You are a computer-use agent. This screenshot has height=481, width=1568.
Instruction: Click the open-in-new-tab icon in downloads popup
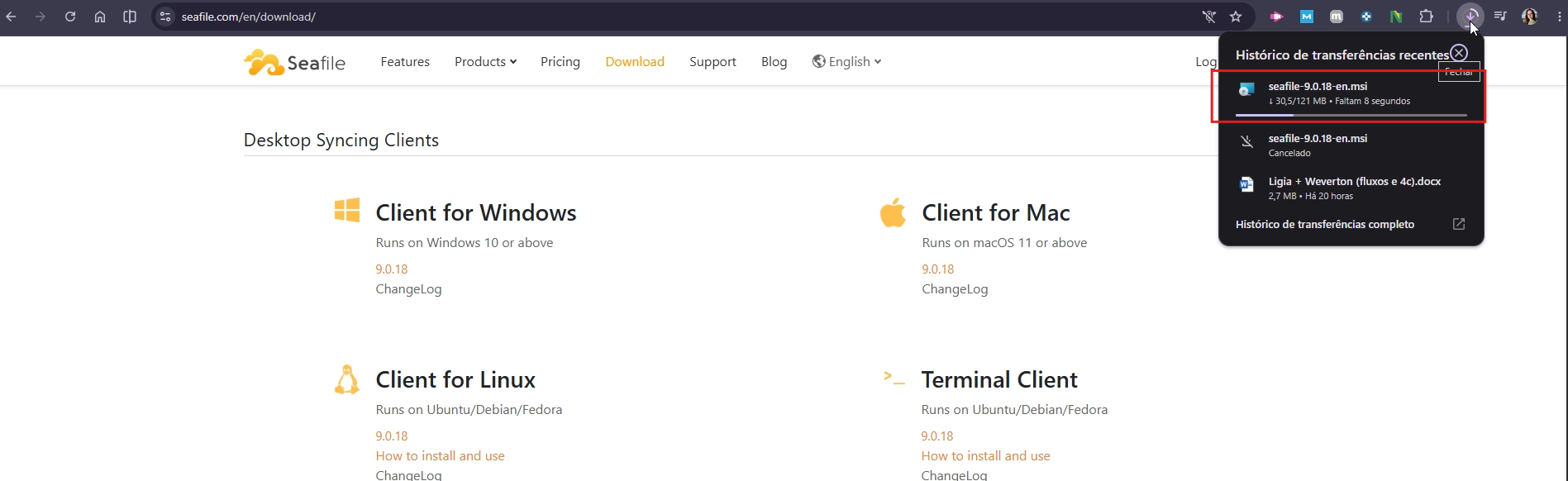[1459, 224]
